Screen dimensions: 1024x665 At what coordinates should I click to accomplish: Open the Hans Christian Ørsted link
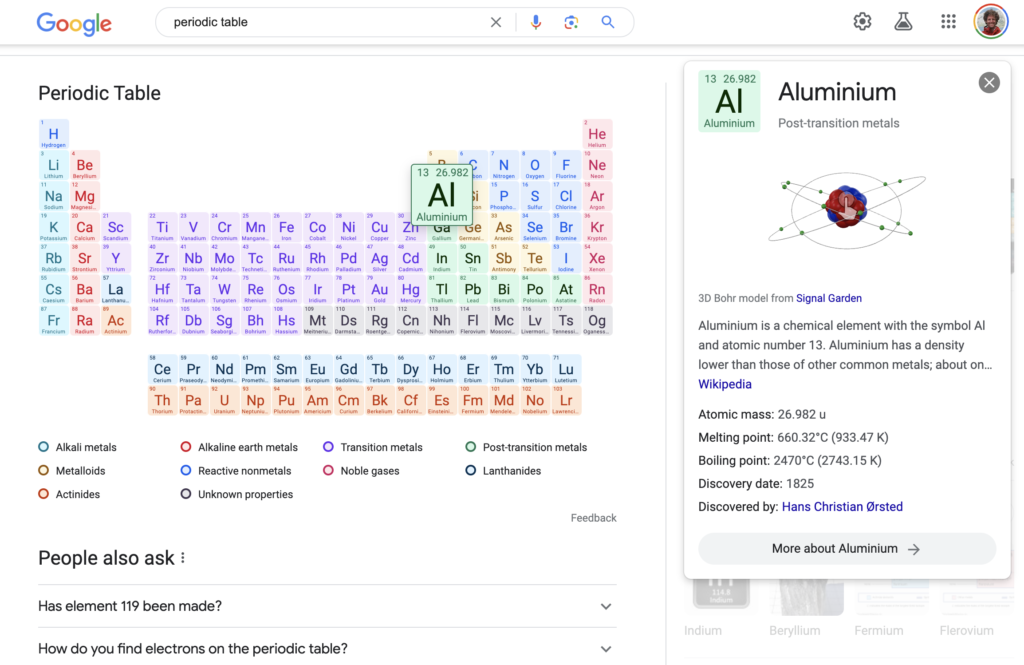[842, 507]
